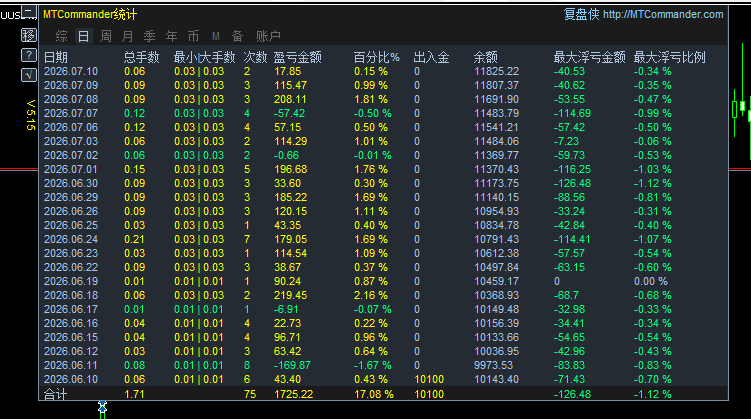Collapse the MTCommander panel with minus icon
The image size is (751, 419).
(29, 11)
